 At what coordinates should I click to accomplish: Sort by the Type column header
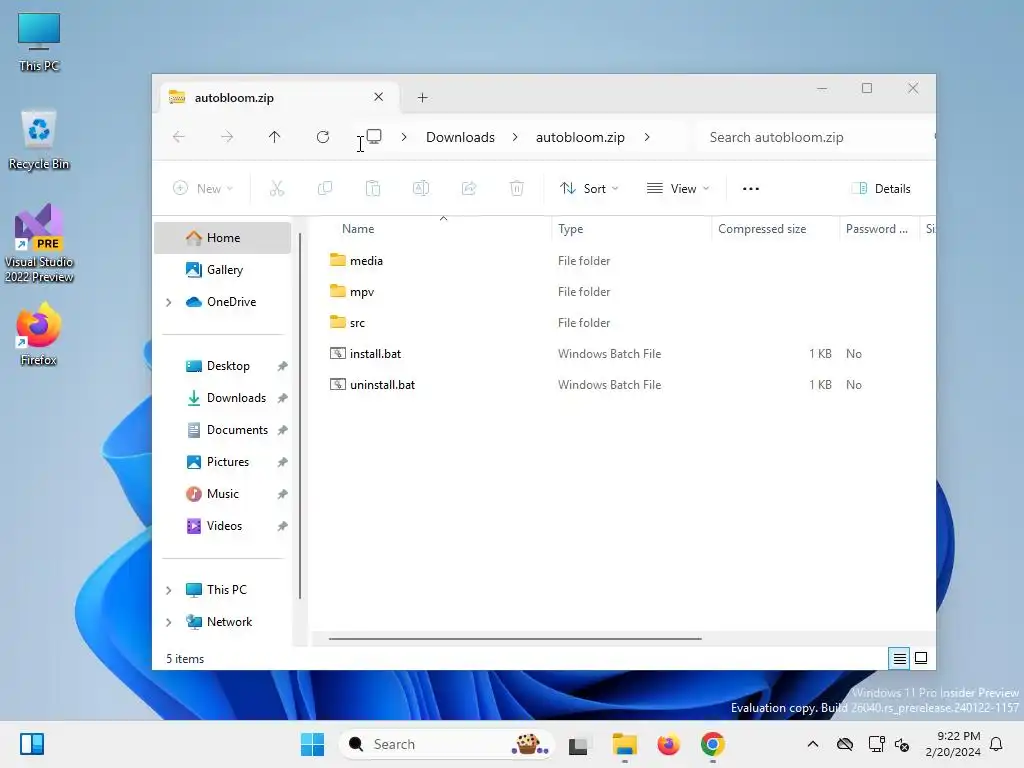pos(632,229)
